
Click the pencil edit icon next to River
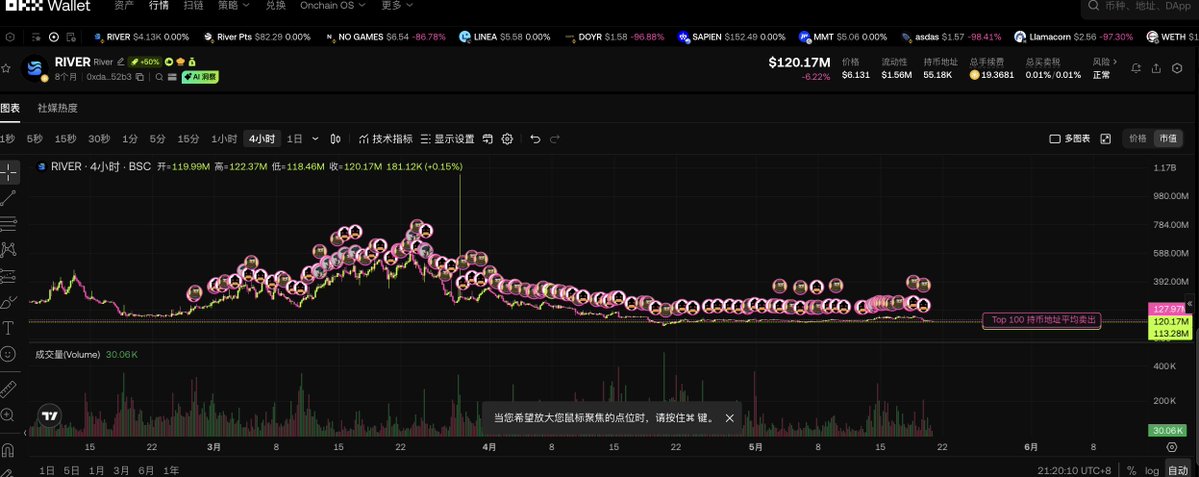tap(120, 62)
